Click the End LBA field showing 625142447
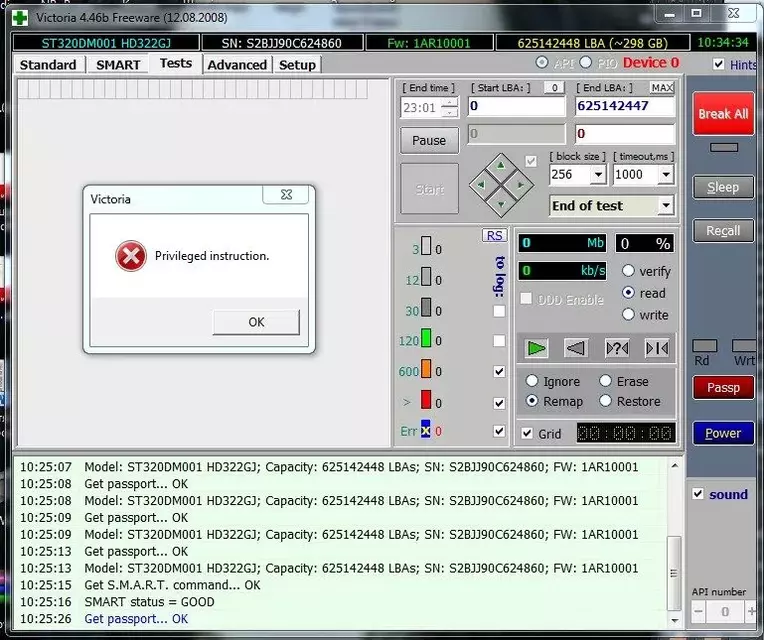Viewport: 764px width, 640px height. pos(625,106)
